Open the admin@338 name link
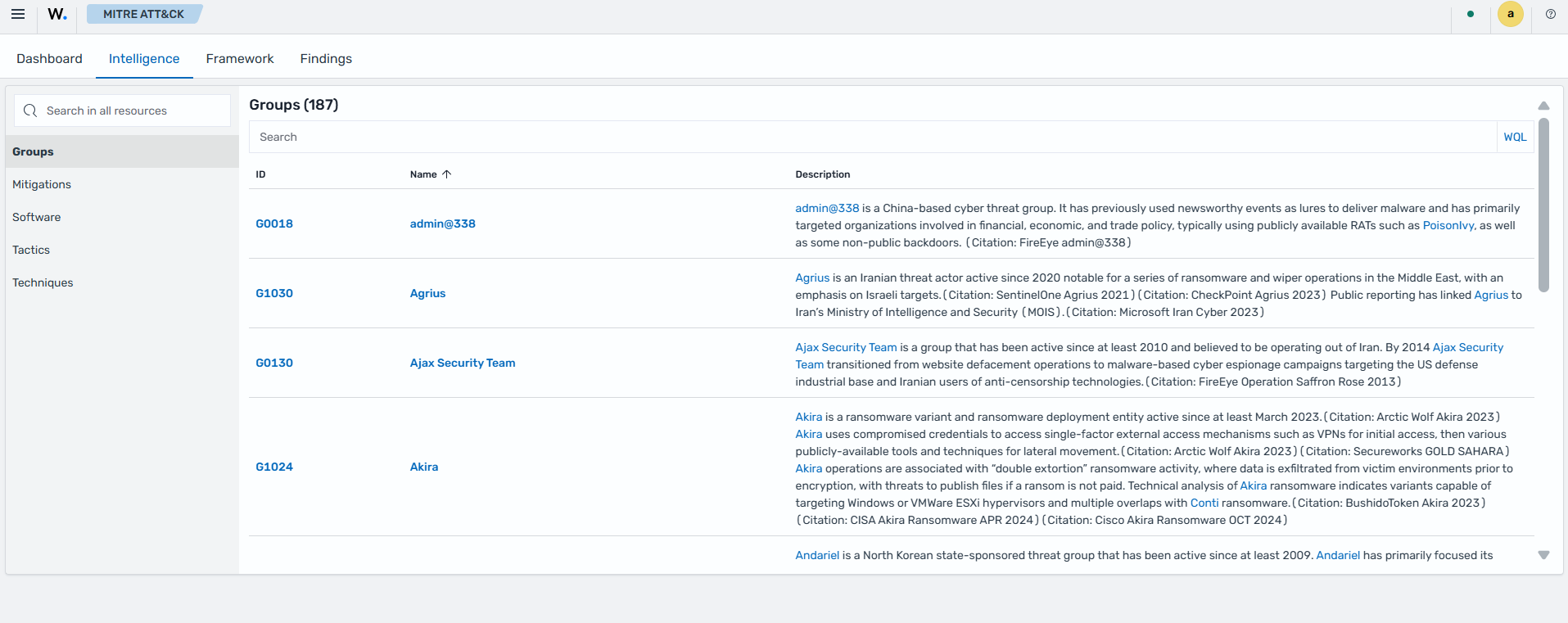 tap(443, 223)
